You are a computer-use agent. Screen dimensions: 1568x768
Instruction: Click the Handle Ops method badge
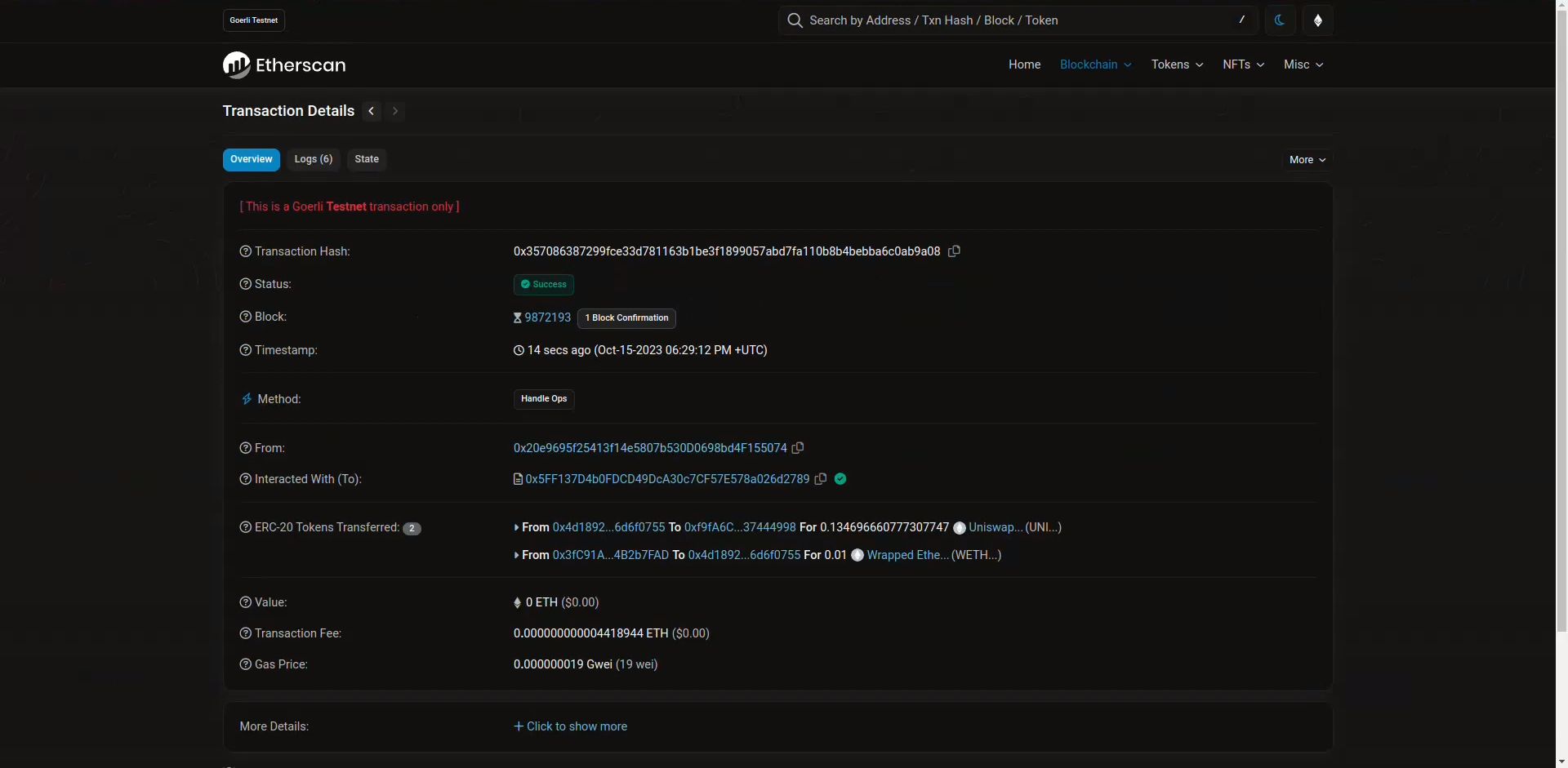pos(544,399)
